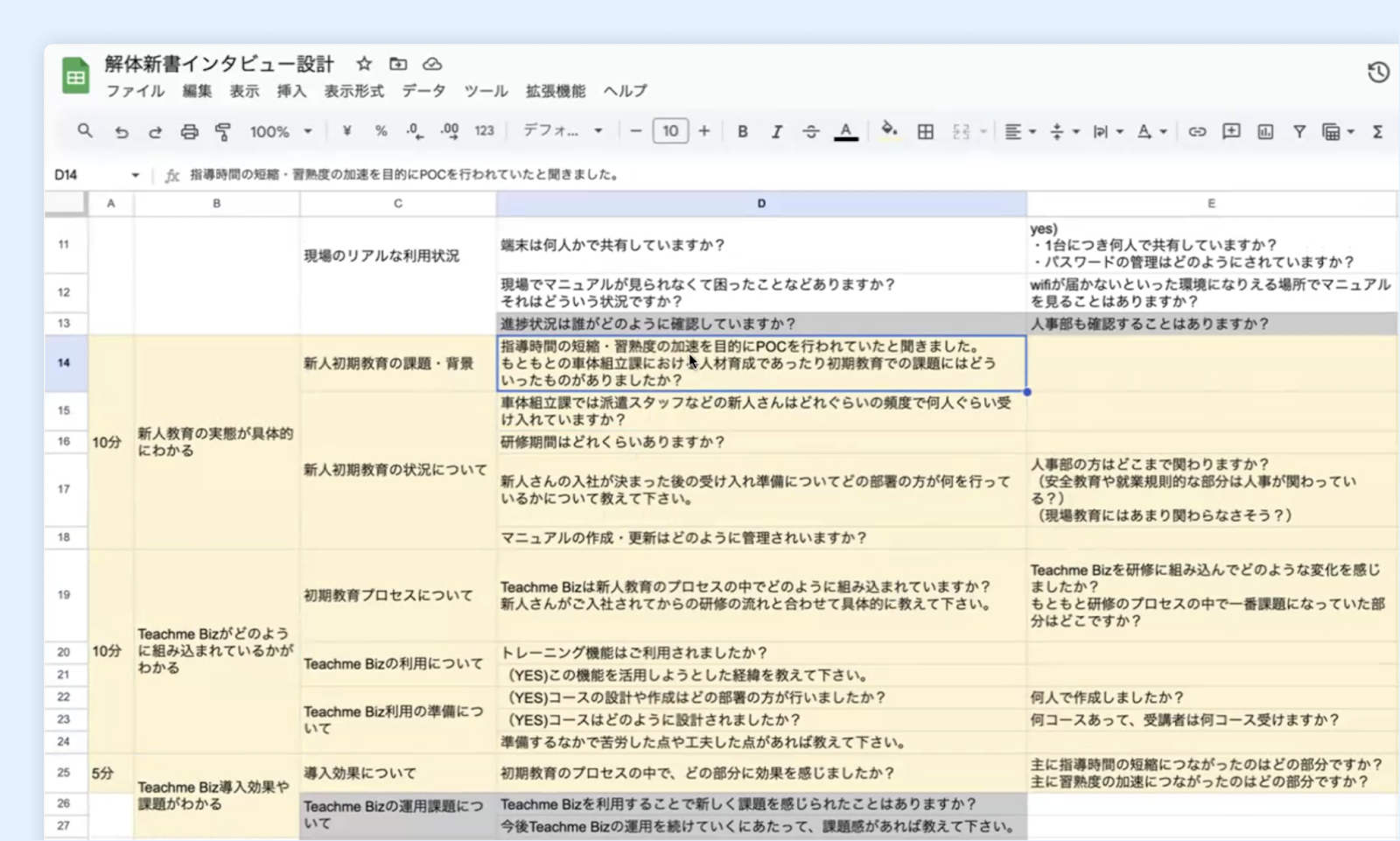Select cell 現場のリアルな利用状況
The height and width of the screenshot is (841, 1400).
[397, 256]
